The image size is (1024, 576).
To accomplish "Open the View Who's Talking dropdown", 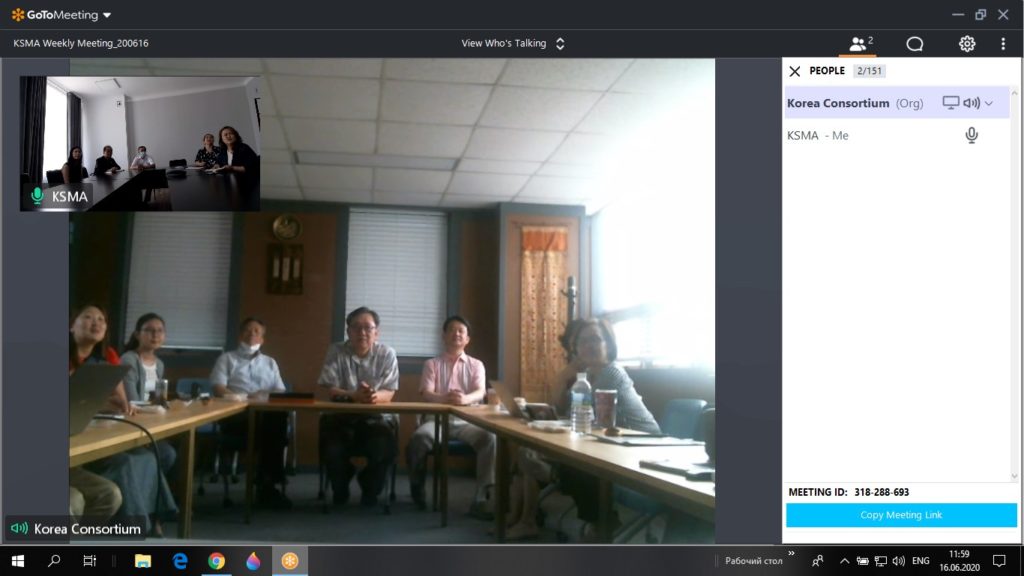I will [x=513, y=44].
